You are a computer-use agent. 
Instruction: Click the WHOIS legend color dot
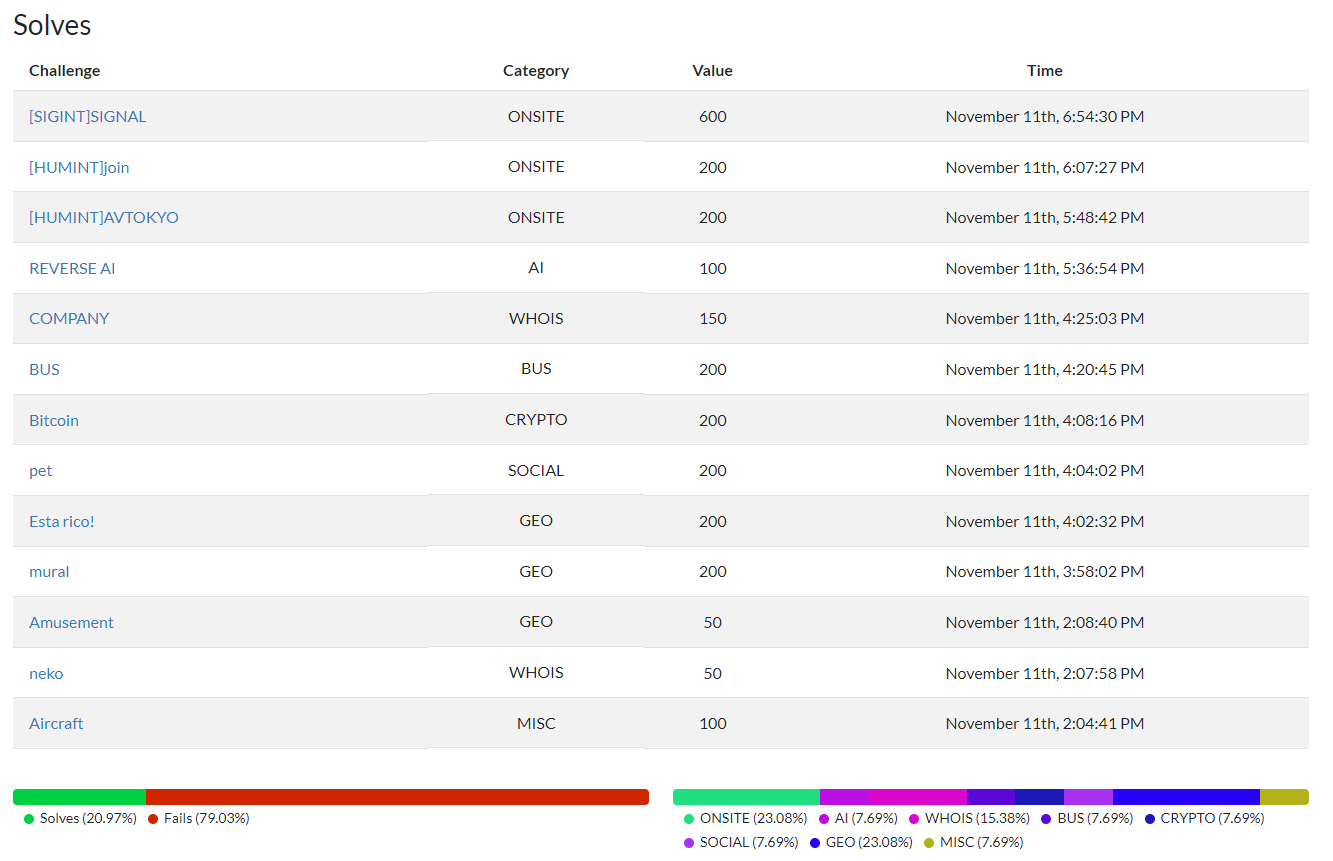(914, 819)
